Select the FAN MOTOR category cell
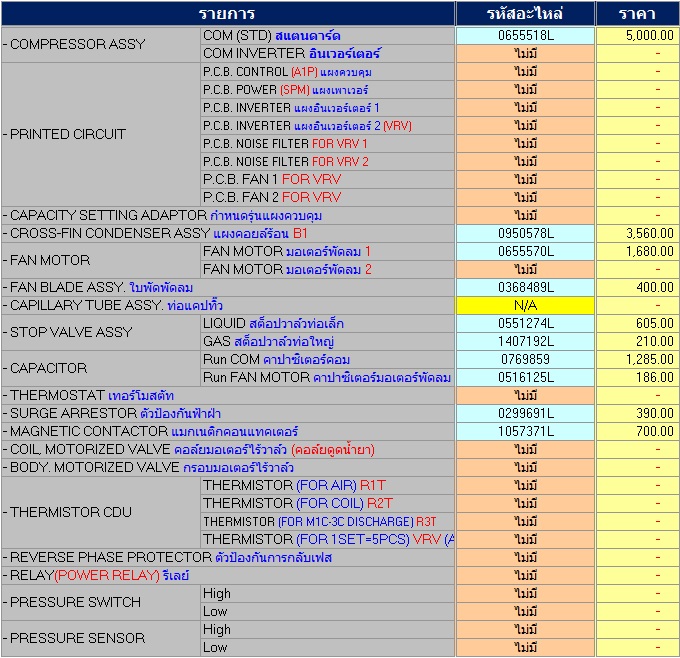 coord(101,260)
